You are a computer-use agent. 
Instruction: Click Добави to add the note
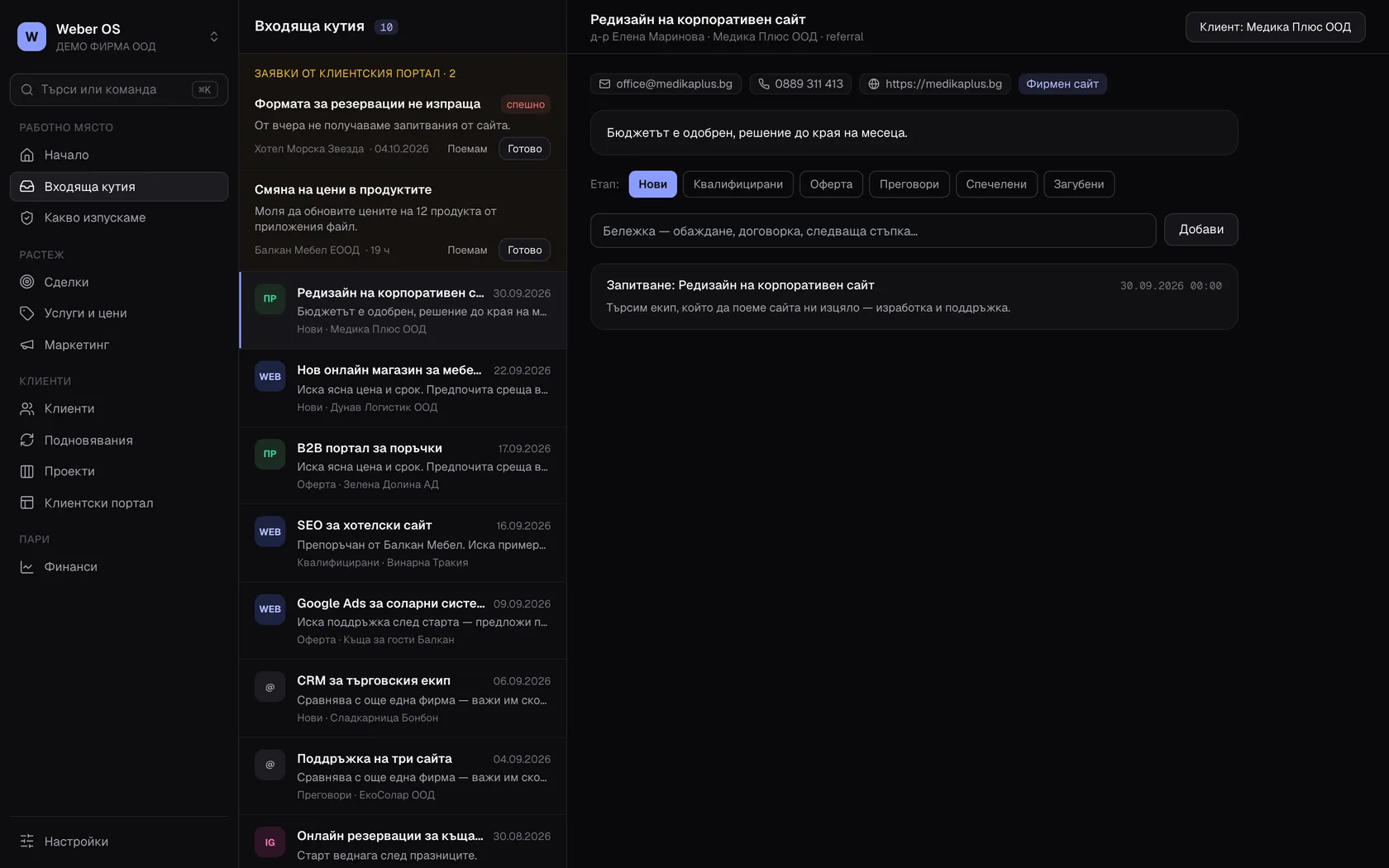click(1200, 230)
